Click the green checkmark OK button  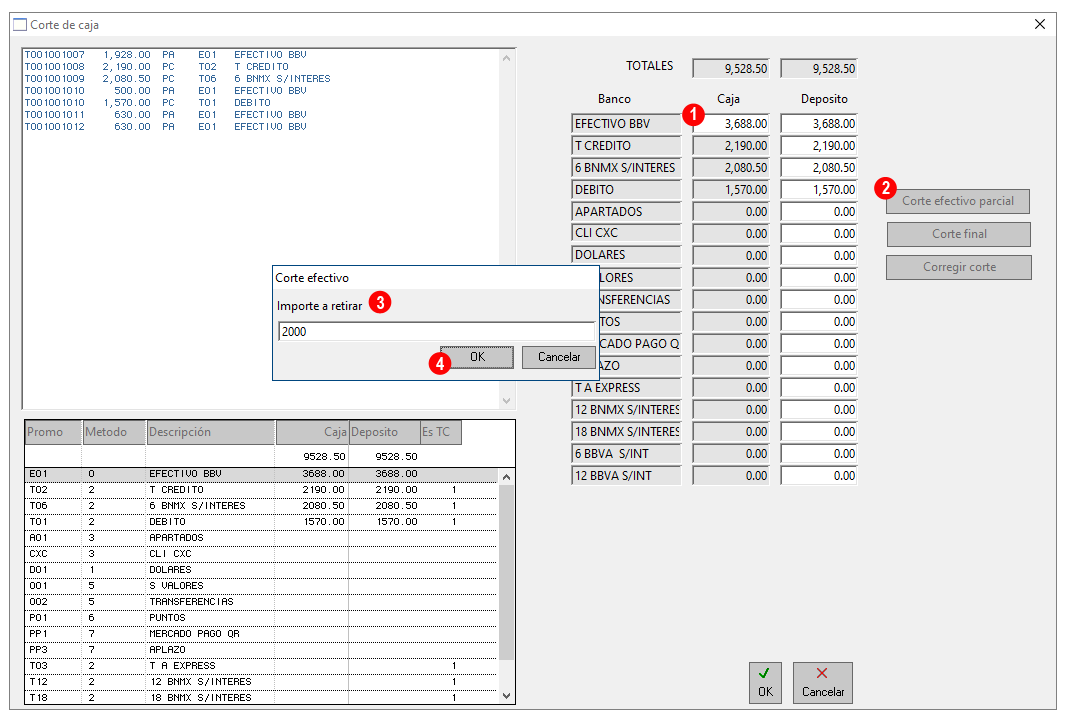(x=765, y=682)
